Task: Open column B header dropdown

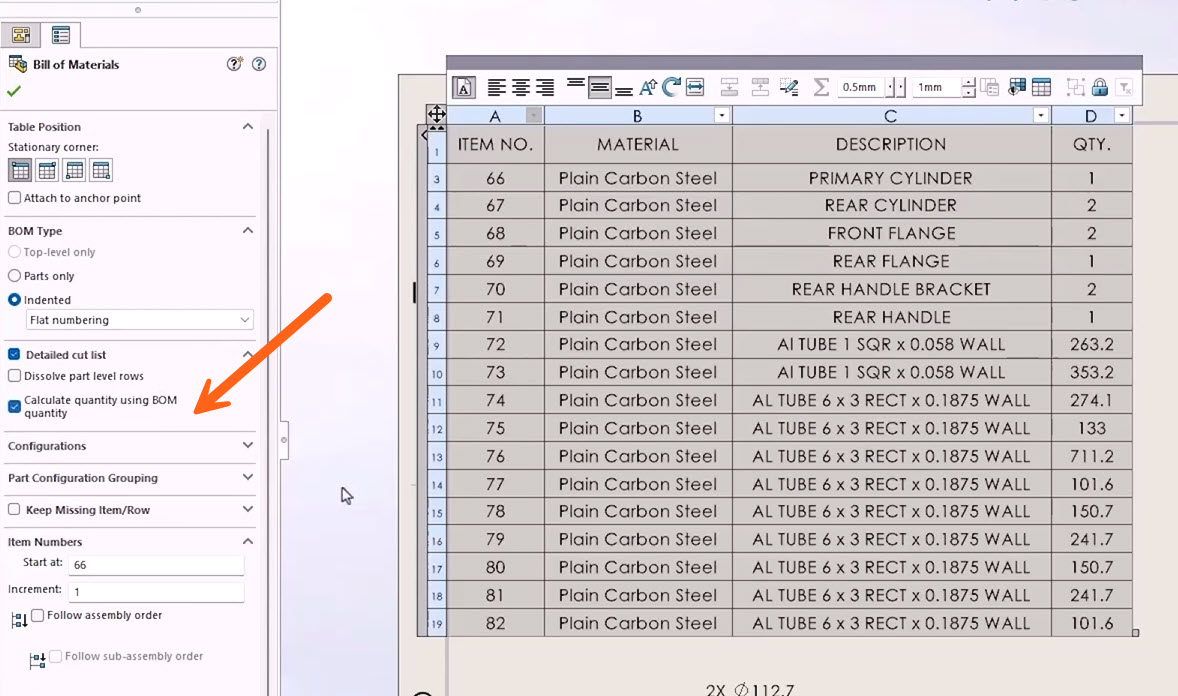Action: [722, 116]
